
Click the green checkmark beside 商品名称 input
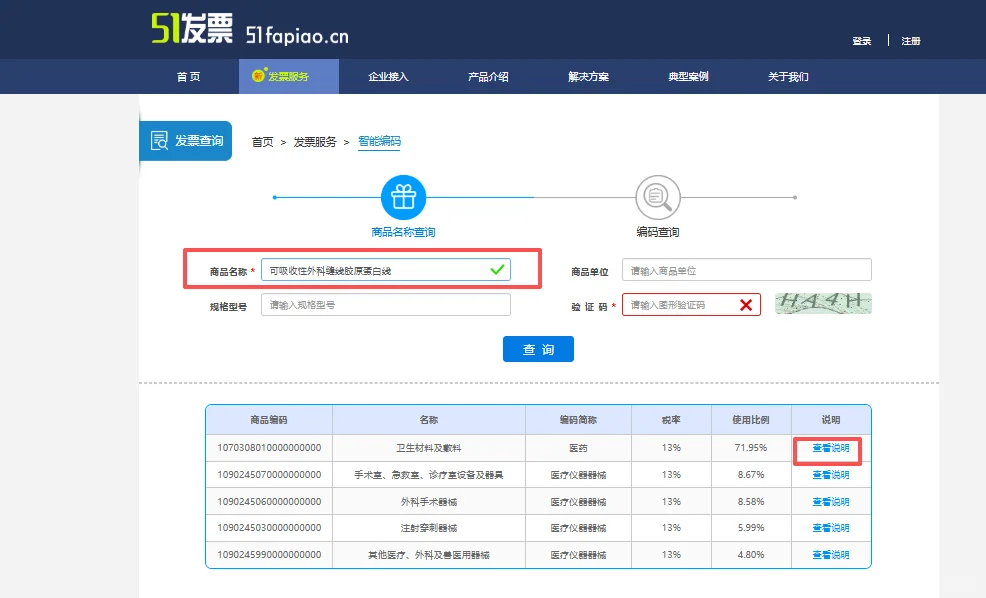497,269
